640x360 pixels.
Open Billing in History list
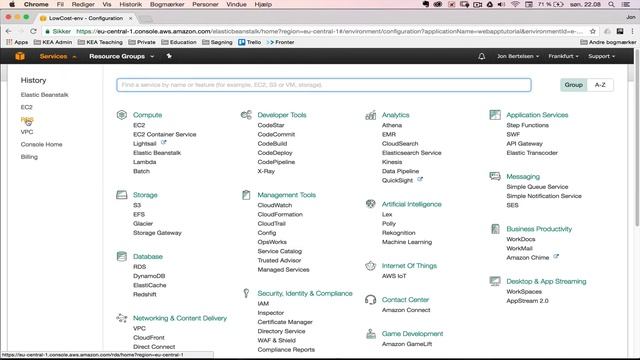click(x=29, y=157)
